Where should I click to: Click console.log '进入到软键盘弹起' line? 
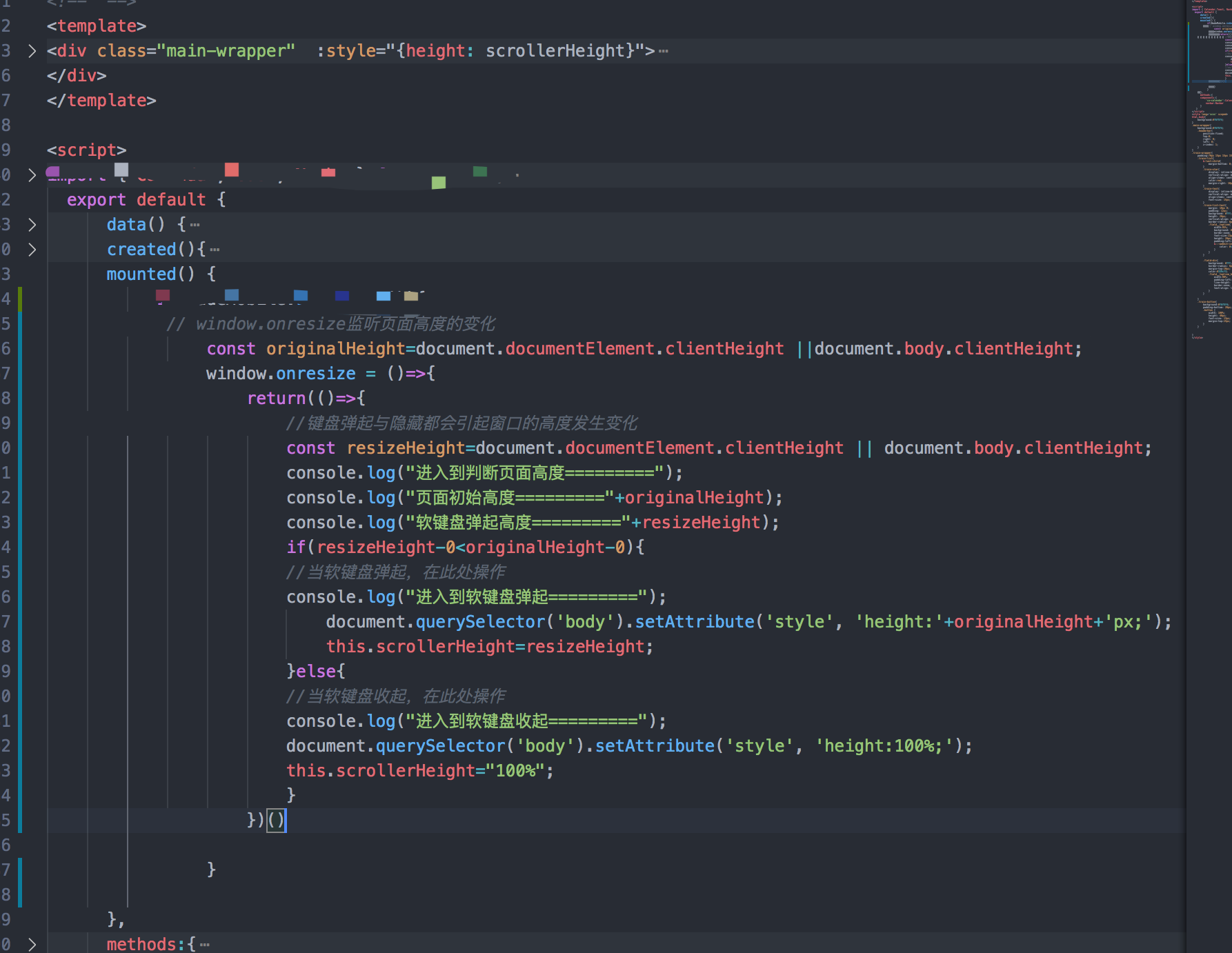click(476, 597)
